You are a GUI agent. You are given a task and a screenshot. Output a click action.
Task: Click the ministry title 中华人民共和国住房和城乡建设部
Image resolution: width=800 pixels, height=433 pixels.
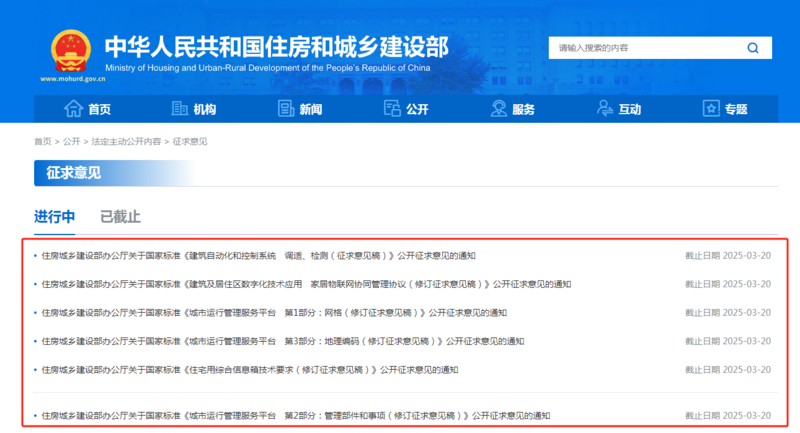point(277,47)
